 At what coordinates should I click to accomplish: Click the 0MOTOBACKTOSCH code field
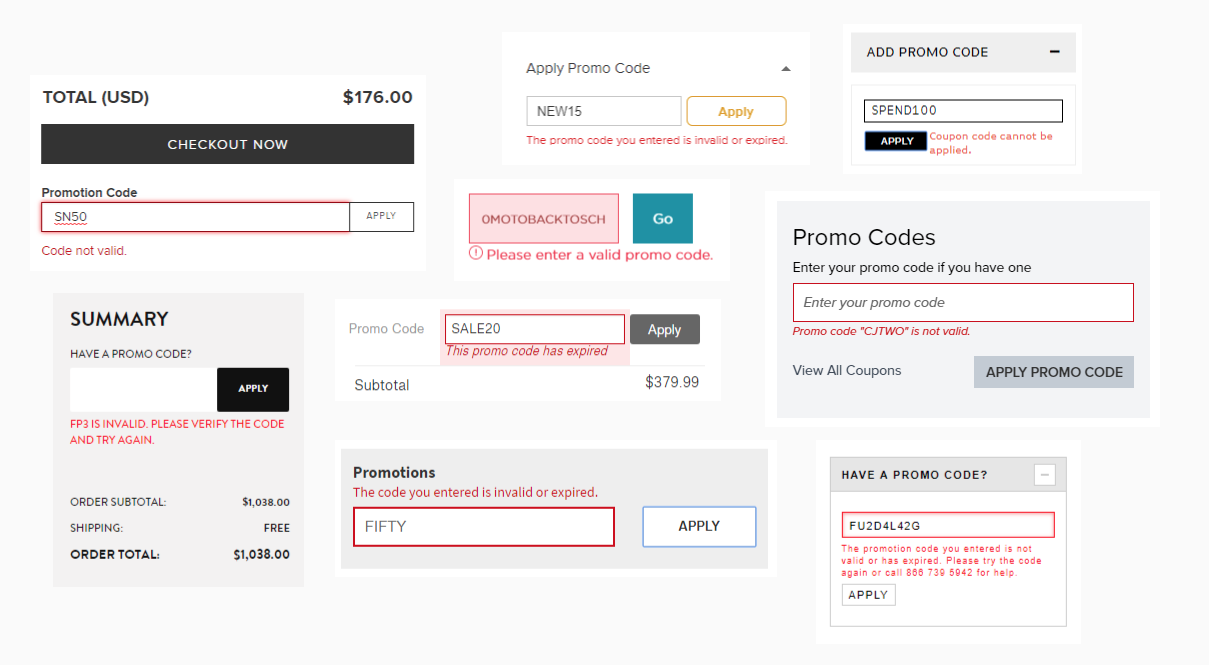pos(543,217)
